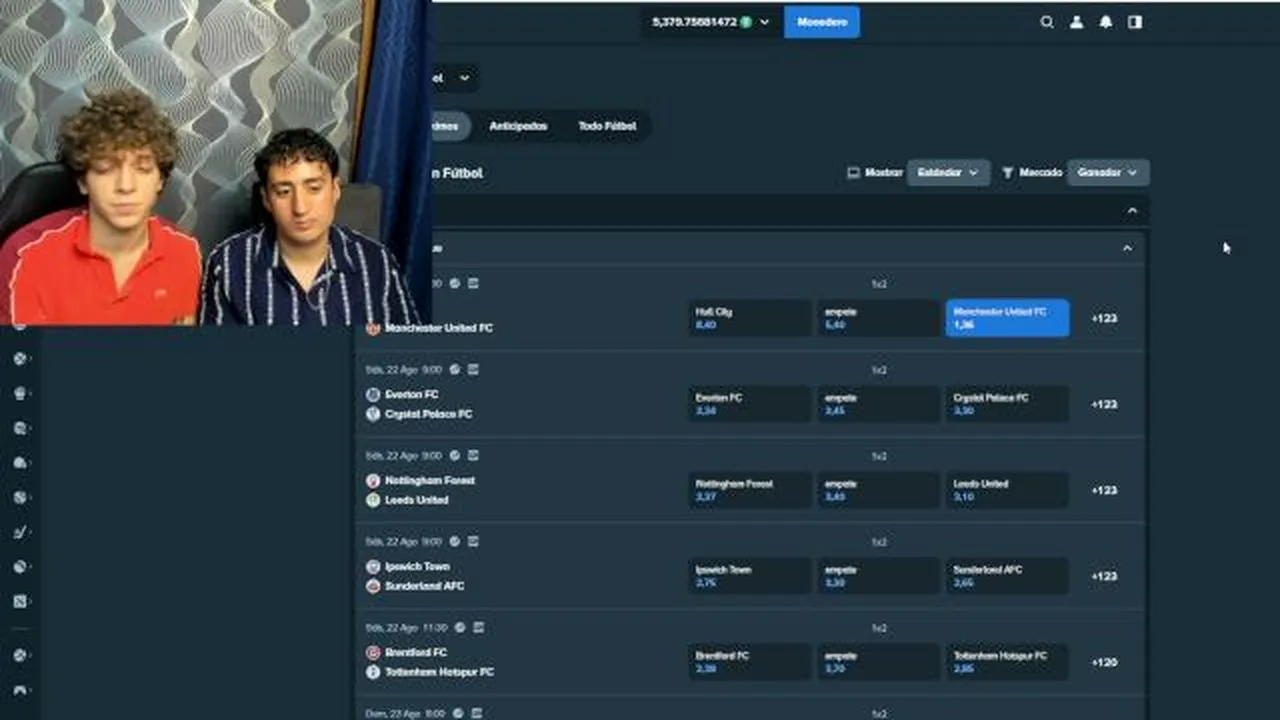Open Nottingham Forest team name in match list

click(430, 481)
